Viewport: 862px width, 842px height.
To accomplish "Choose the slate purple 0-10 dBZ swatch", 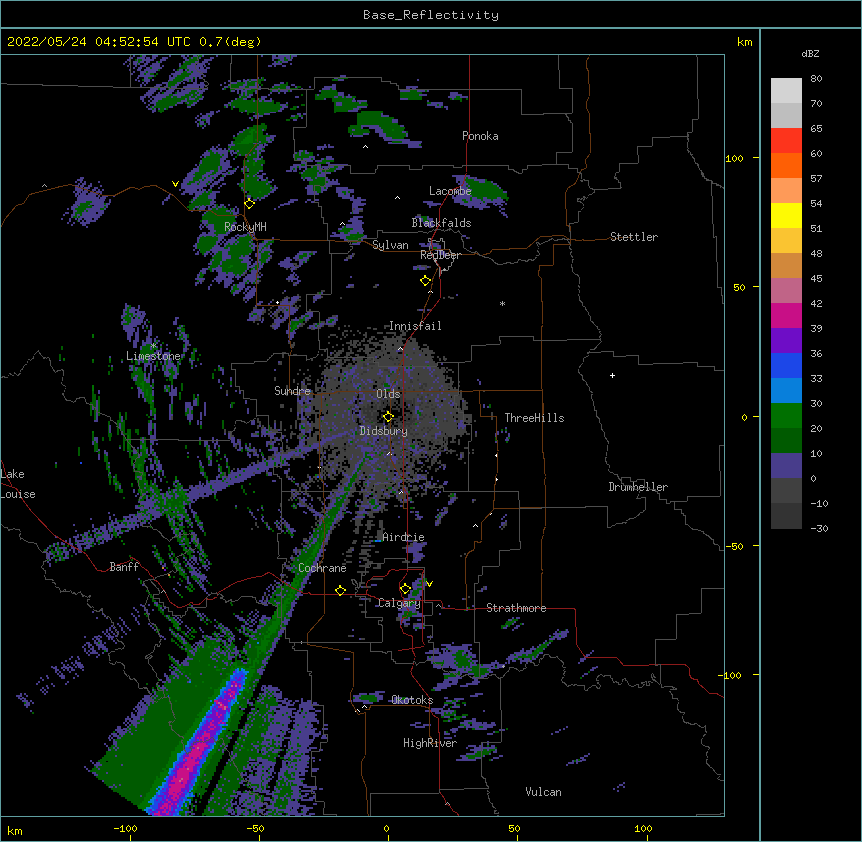I will click(x=786, y=466).
